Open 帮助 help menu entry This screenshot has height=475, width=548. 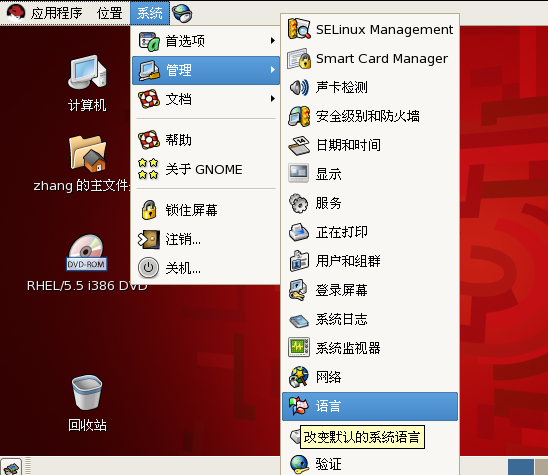click(206, 140)
